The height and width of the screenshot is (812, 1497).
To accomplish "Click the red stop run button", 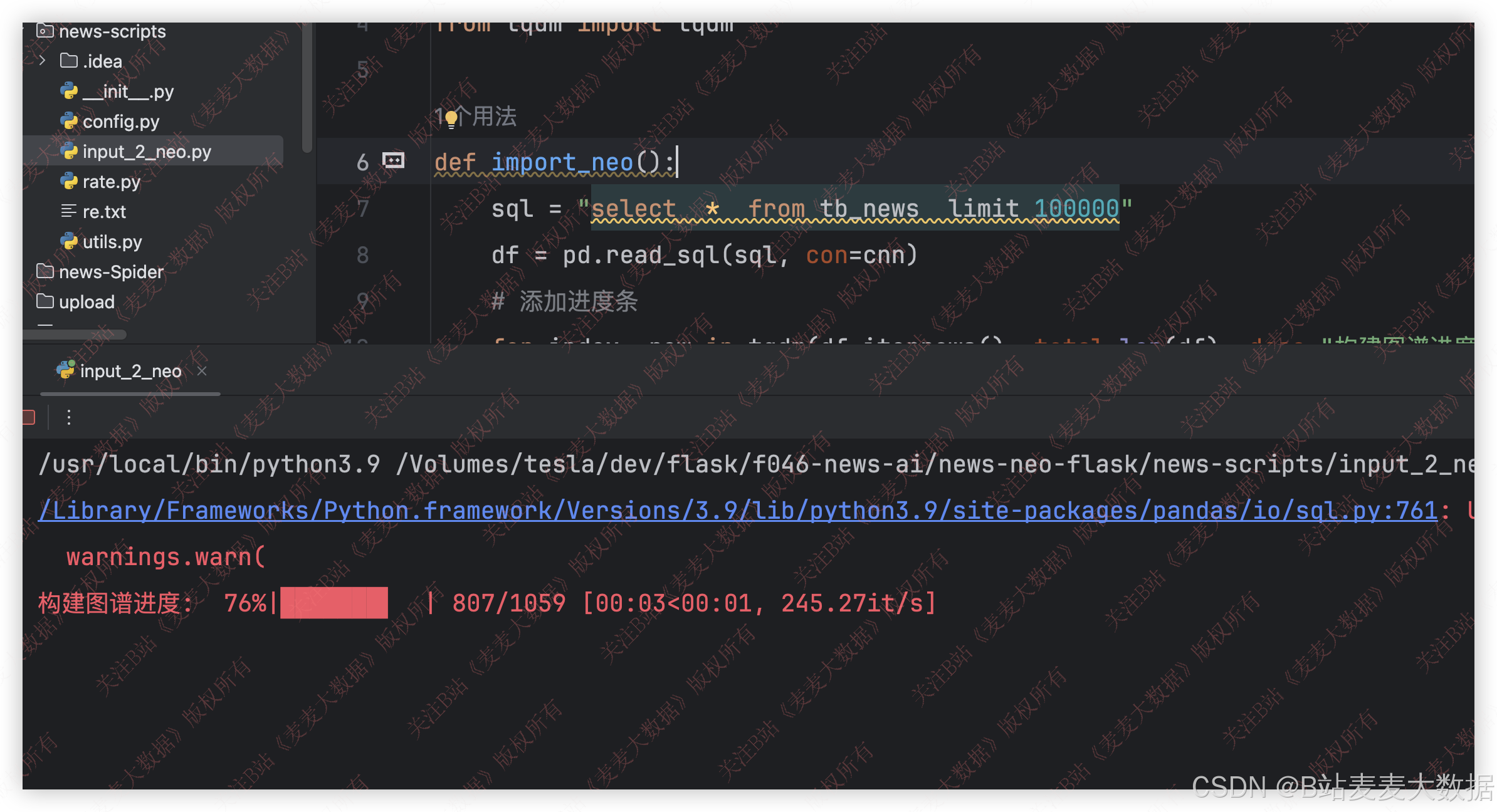I will [29, 417].
